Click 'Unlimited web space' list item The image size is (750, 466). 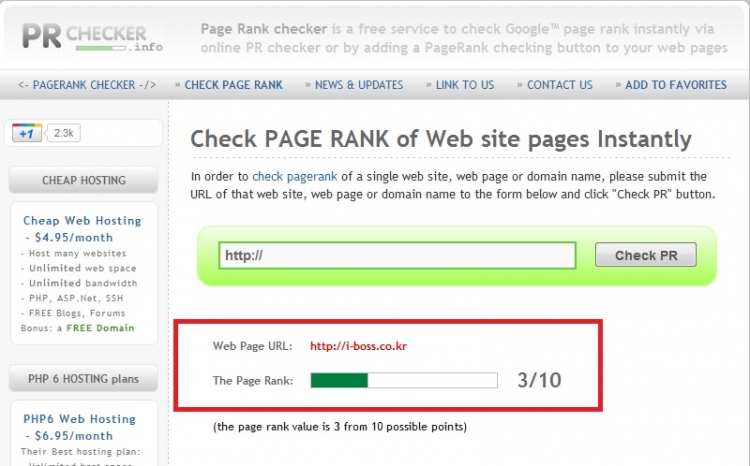coord(82,268)
